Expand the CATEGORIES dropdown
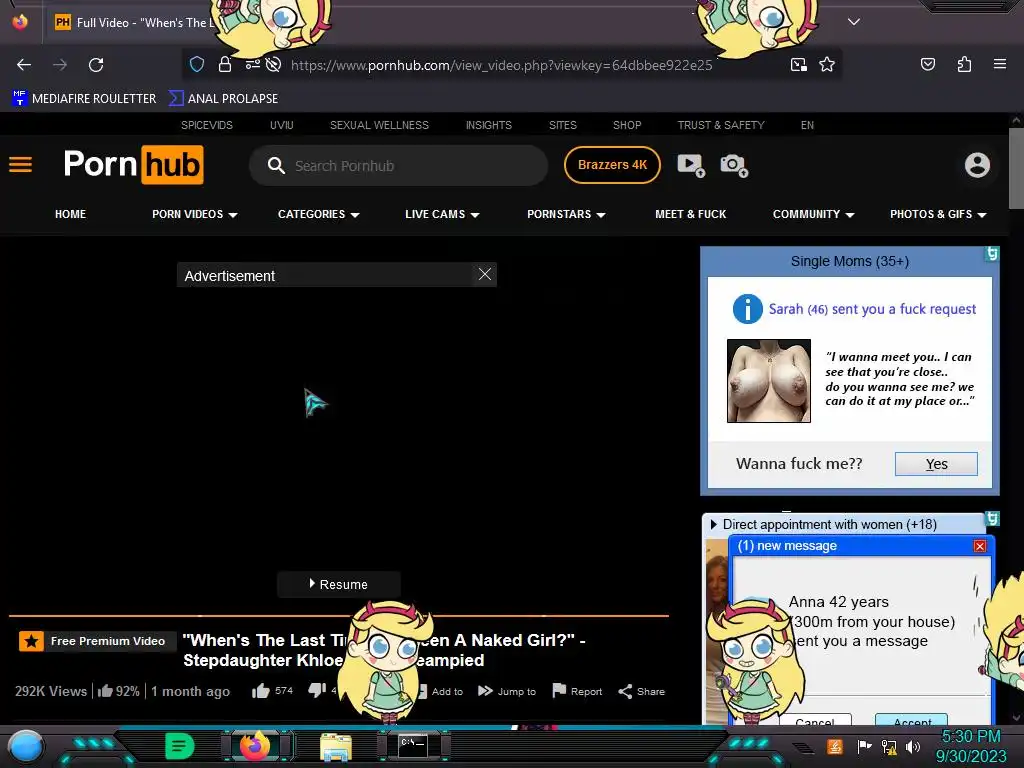The image size is (1024, 768). 319,214
